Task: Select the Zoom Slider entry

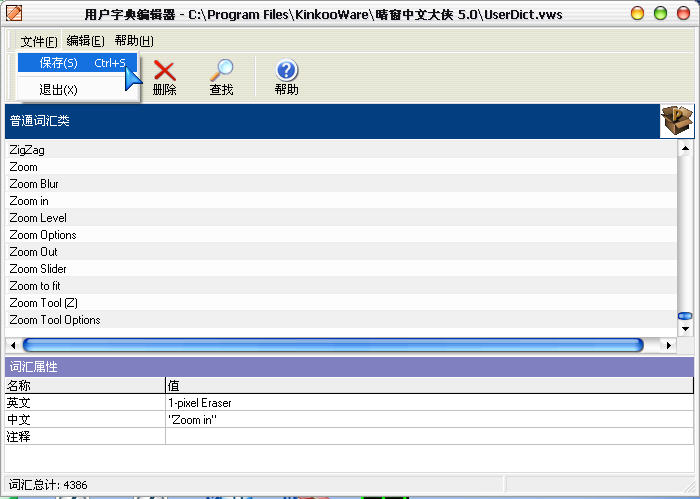Action: [341, 269]
